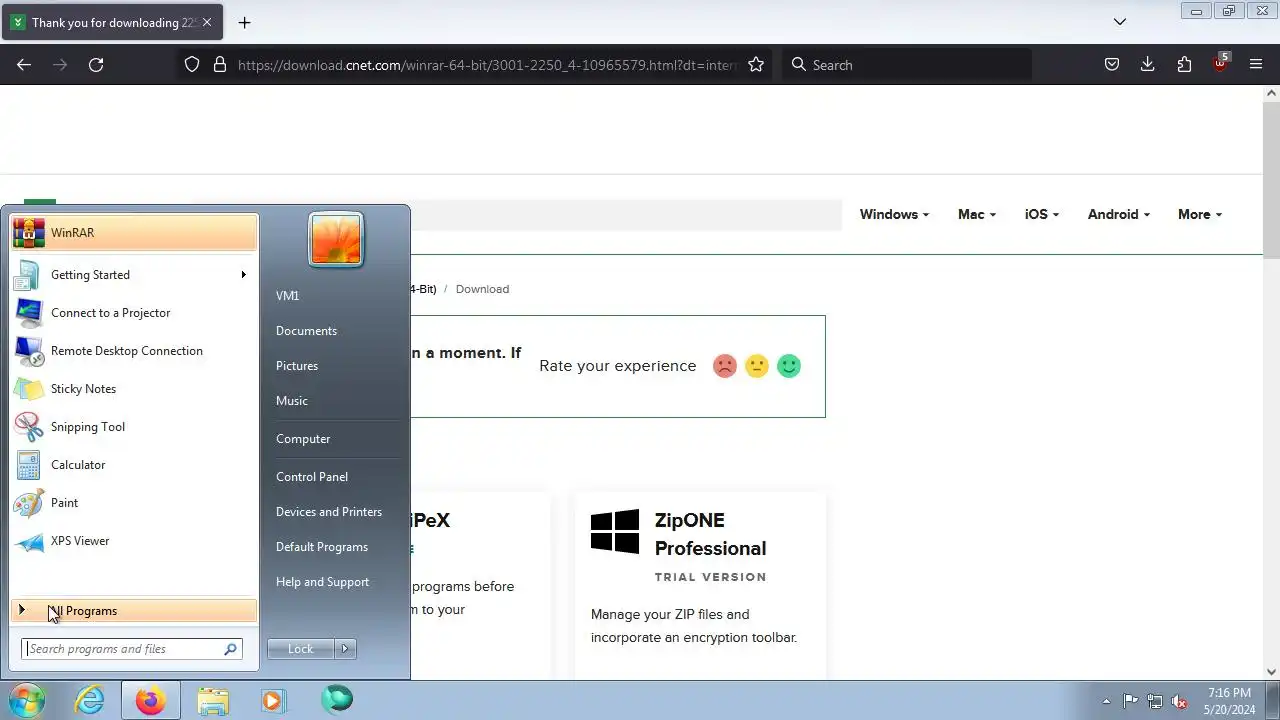Image resolution: width=1280 pixels, height=720 pixels.
Task: Expand the iOS category dropdown
Action: tap(1041, 215)
